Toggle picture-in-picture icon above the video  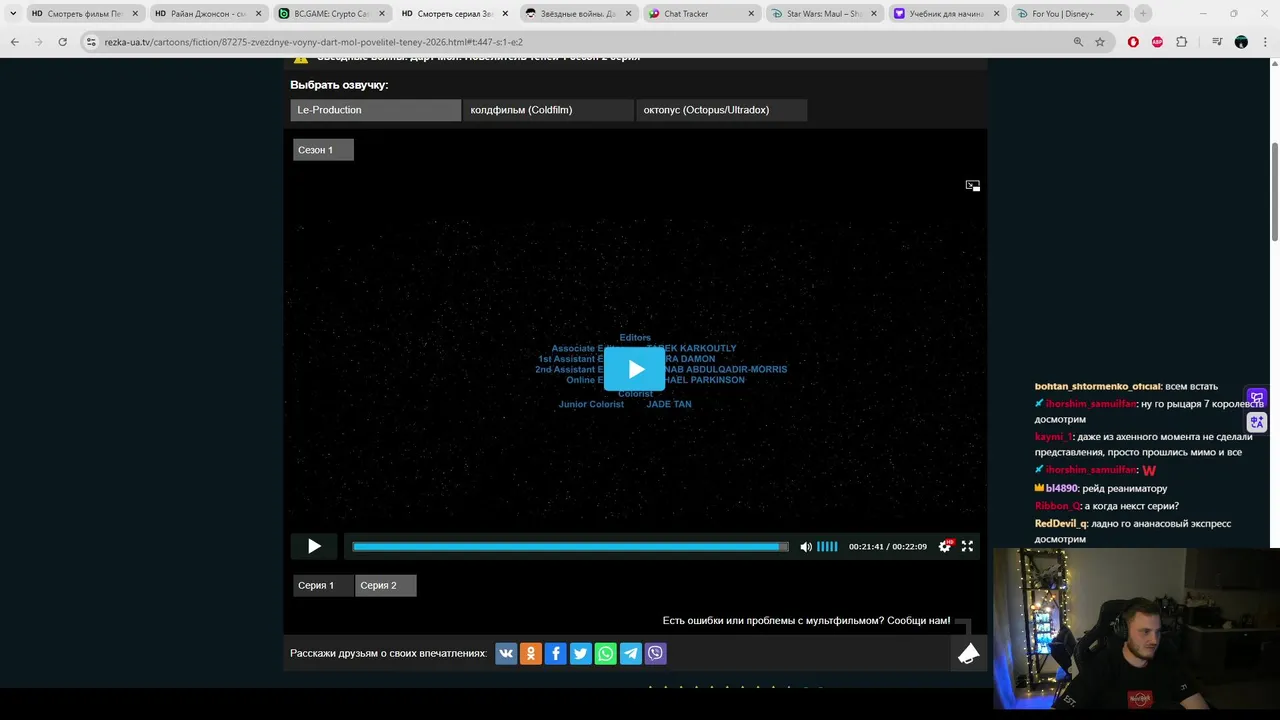(972, 186)
